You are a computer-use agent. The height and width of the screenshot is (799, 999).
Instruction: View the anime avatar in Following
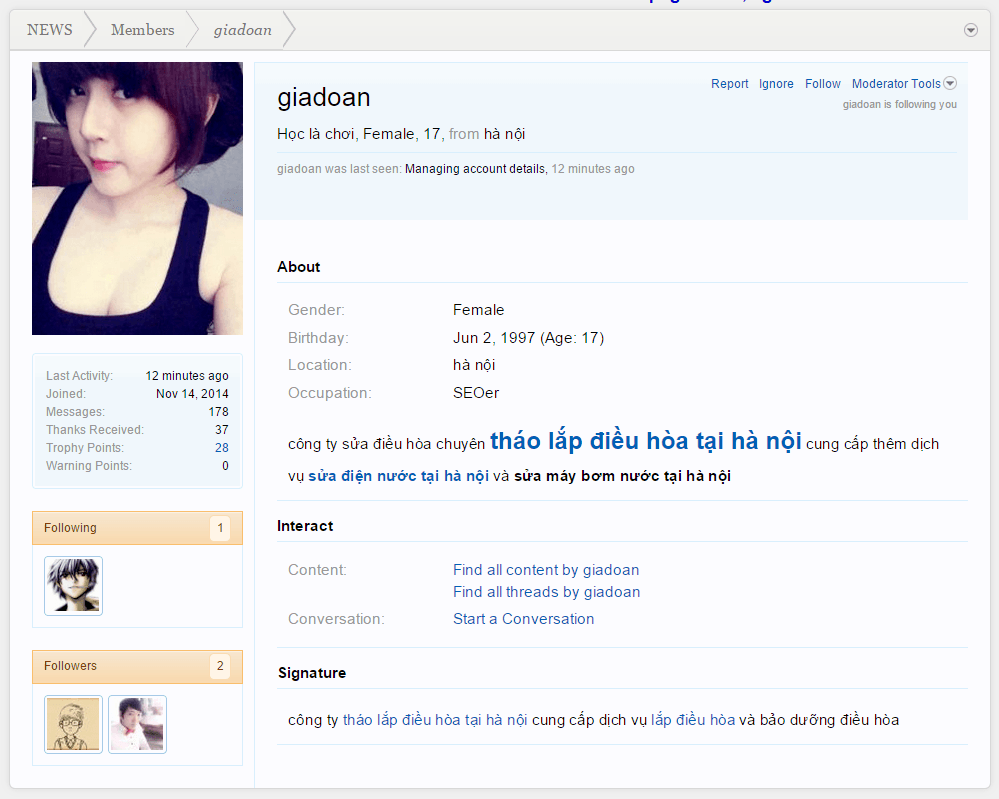pos(73,586)
